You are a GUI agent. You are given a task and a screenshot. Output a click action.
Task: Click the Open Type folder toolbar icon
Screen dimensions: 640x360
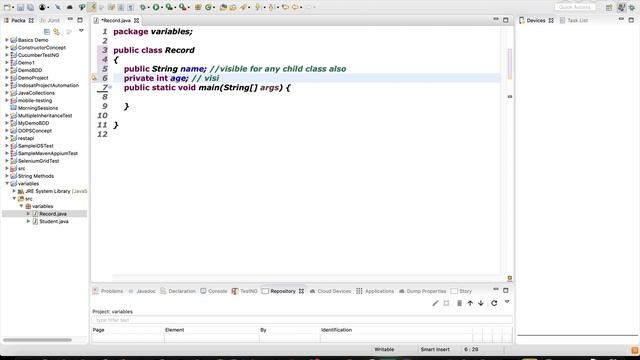coord(223,7)
